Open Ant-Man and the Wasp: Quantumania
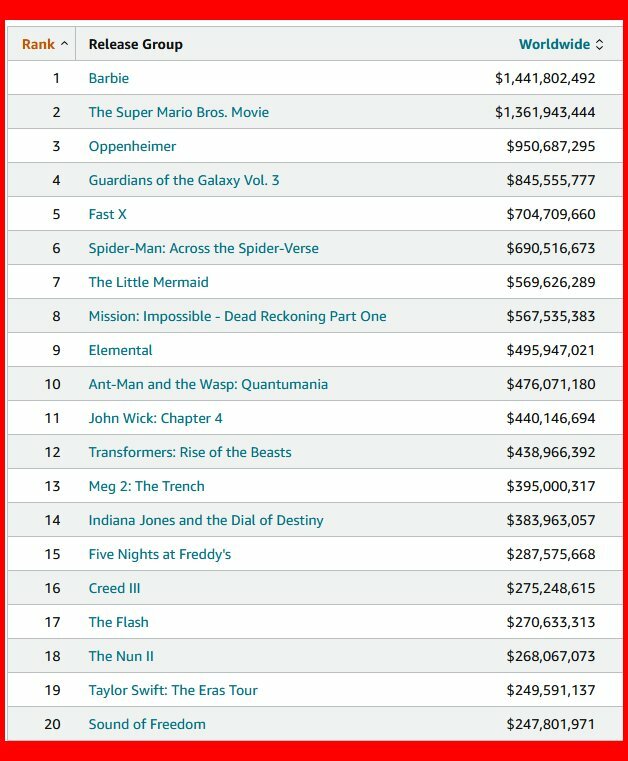Viewport: 628px width, 761px height. coord(208,384)
